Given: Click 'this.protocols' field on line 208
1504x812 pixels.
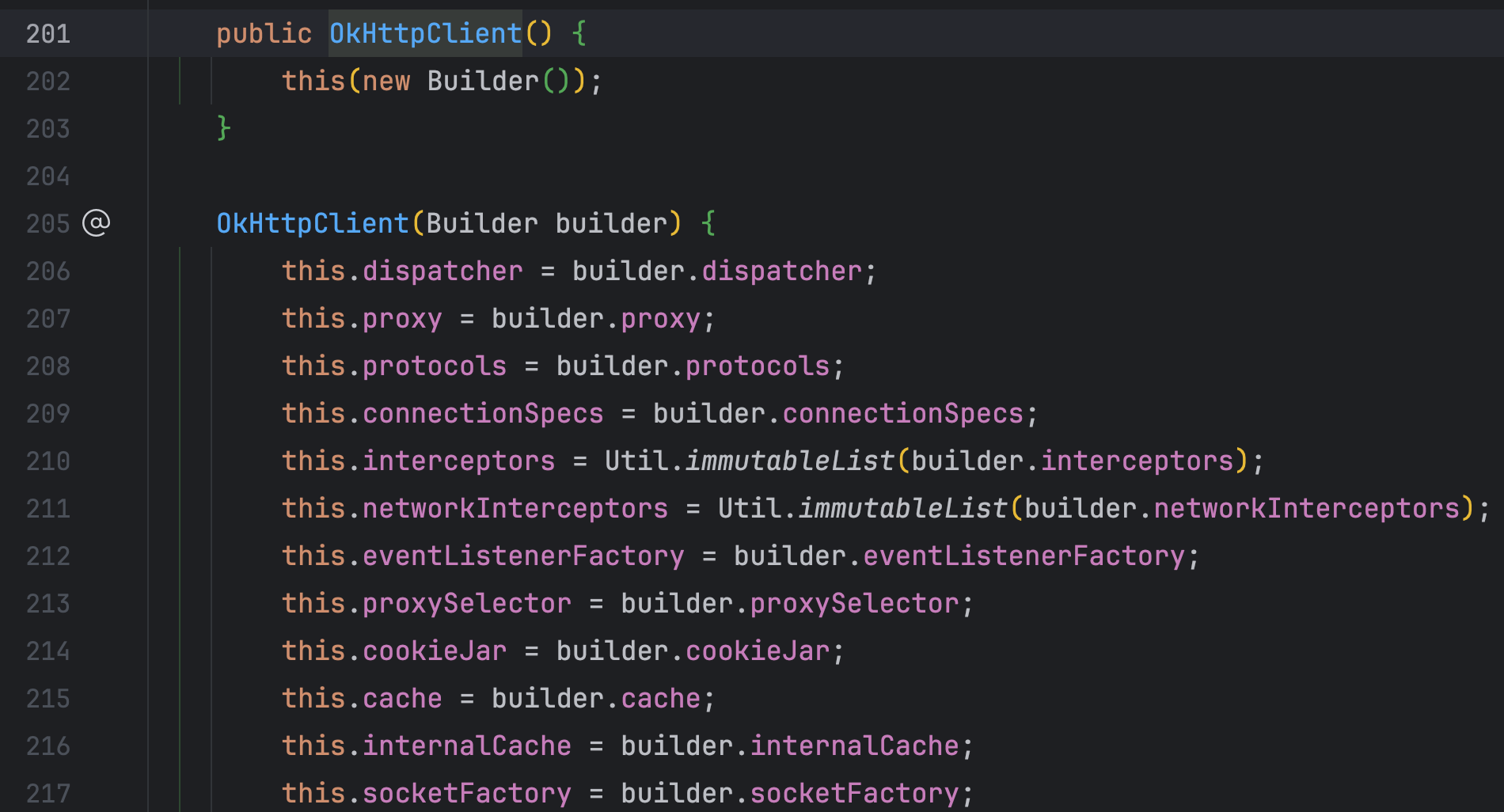Looking at the screenshot, I should pos(394,366).
